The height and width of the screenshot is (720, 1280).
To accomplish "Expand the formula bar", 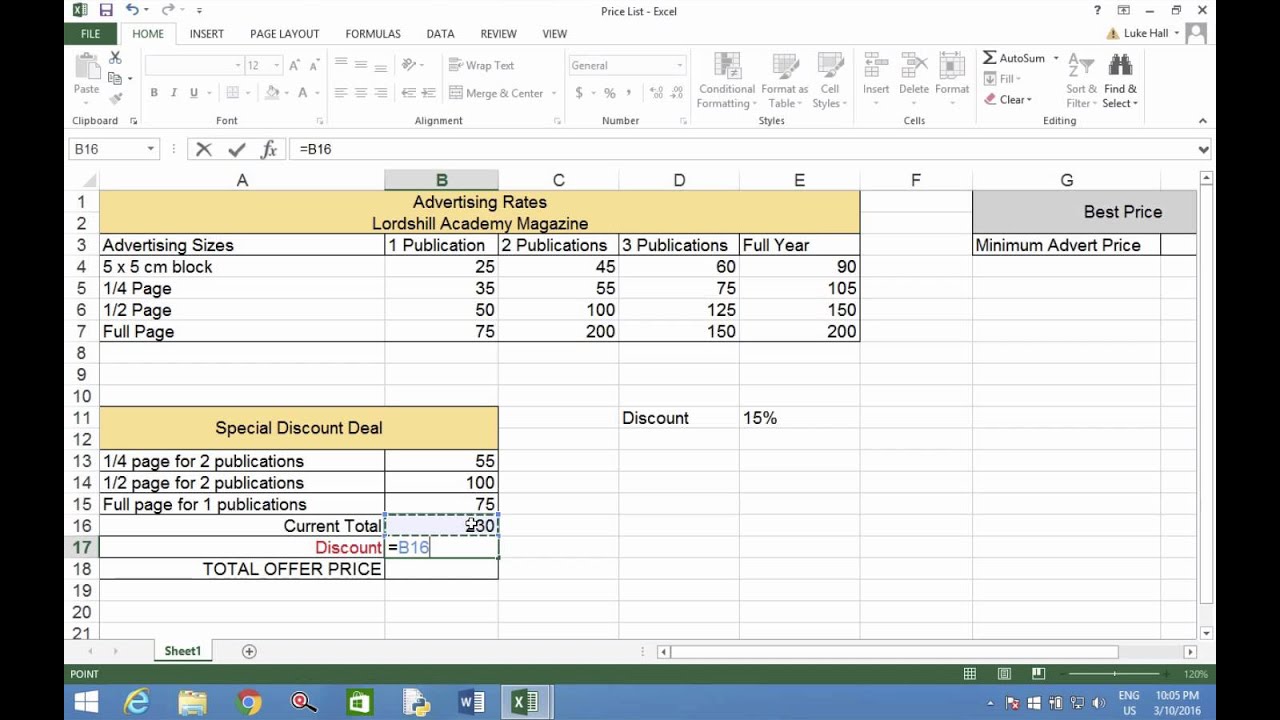I will point(1203,149).
